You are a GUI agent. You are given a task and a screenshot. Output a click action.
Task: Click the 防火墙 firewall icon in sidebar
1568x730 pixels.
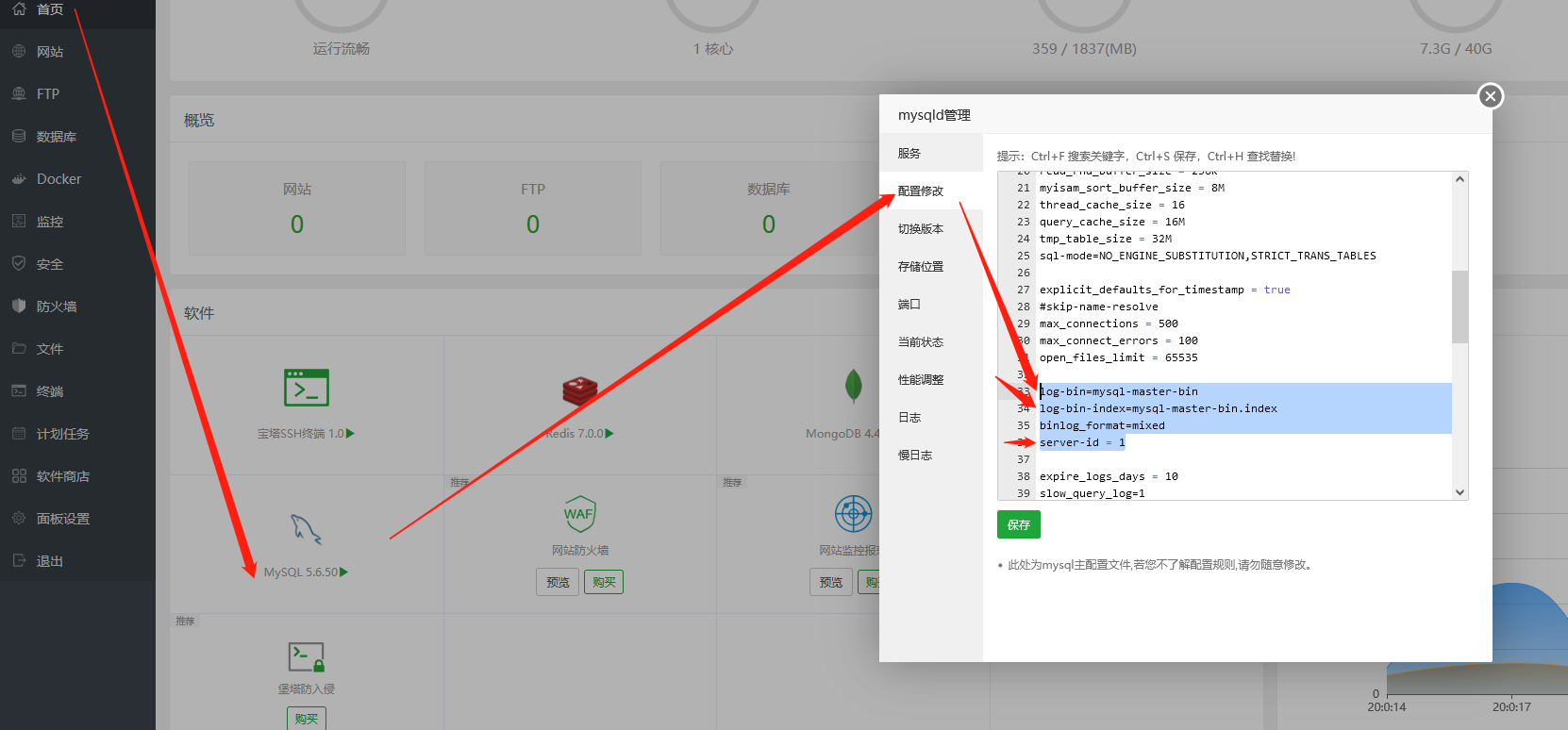click(19, 306)
